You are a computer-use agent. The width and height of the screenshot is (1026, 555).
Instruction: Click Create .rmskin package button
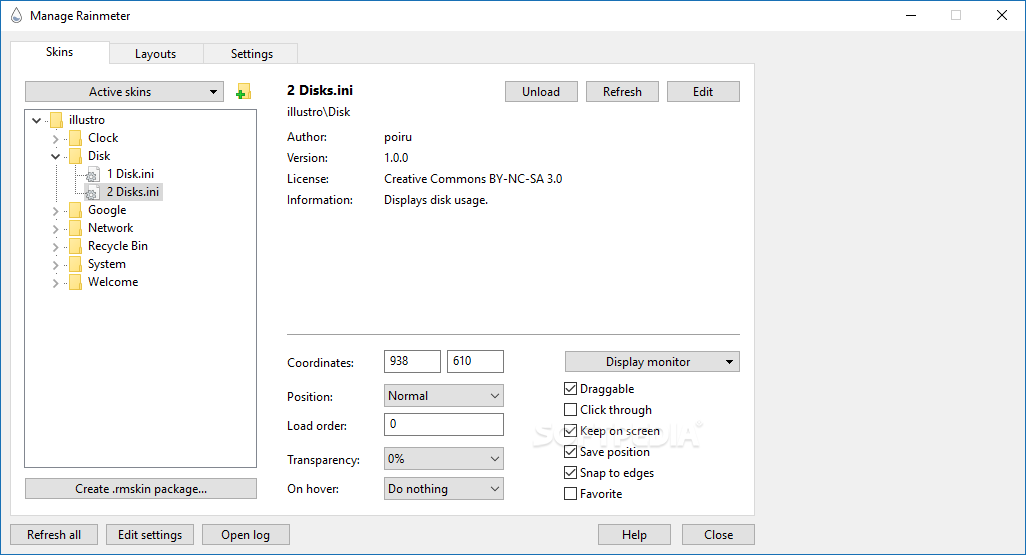click(x=141, y=489)
